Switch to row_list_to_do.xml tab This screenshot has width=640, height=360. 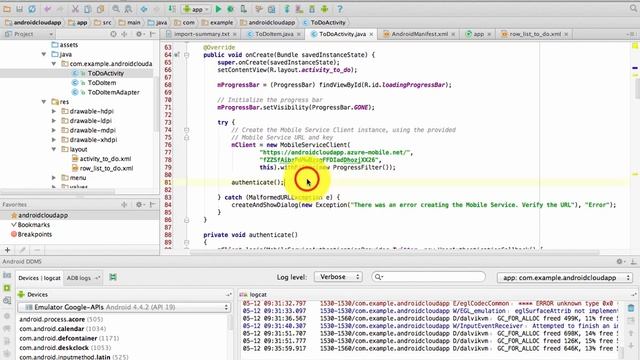pyautogui.click(x=535, y=34)
